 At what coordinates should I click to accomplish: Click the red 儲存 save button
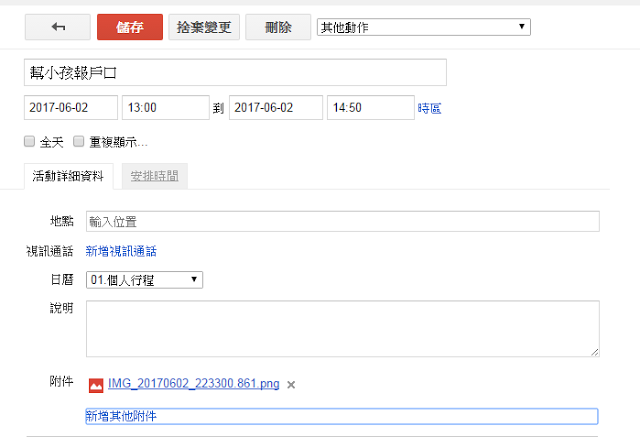[x=130, y=27]
